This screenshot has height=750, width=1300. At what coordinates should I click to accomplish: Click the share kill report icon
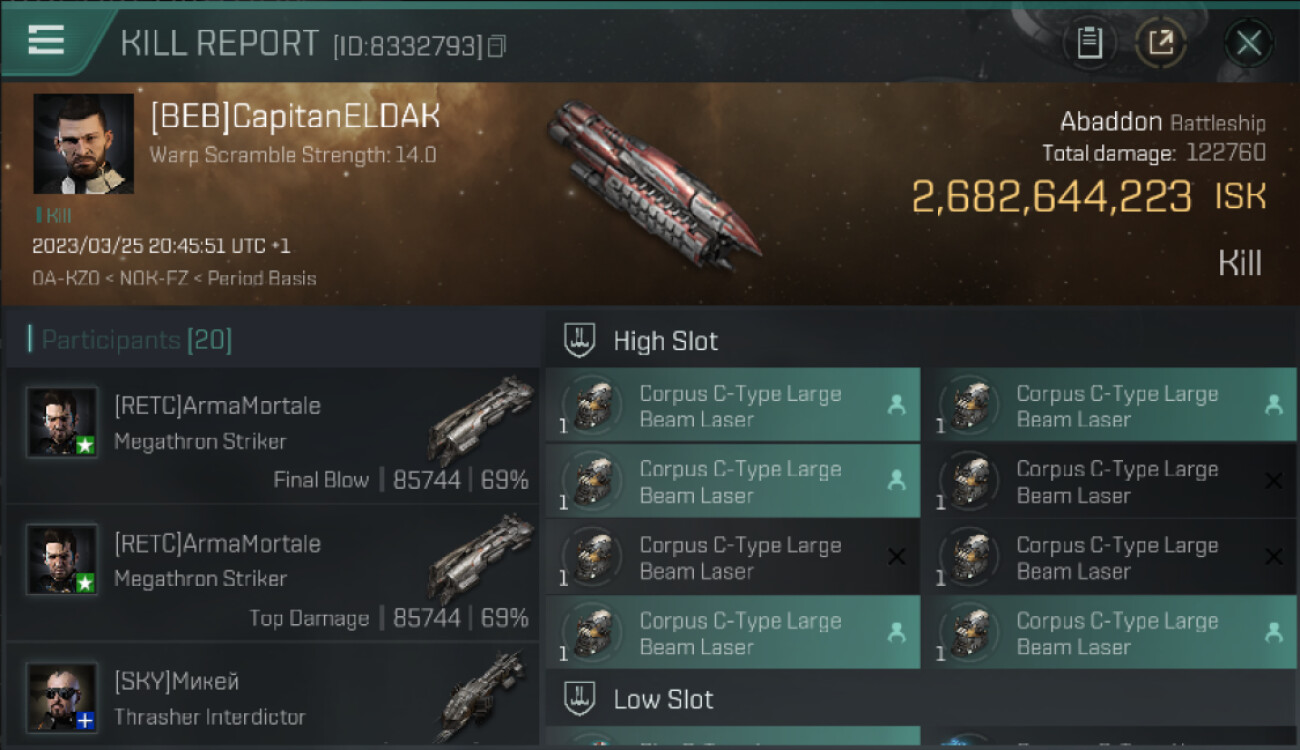(1161, 43)
